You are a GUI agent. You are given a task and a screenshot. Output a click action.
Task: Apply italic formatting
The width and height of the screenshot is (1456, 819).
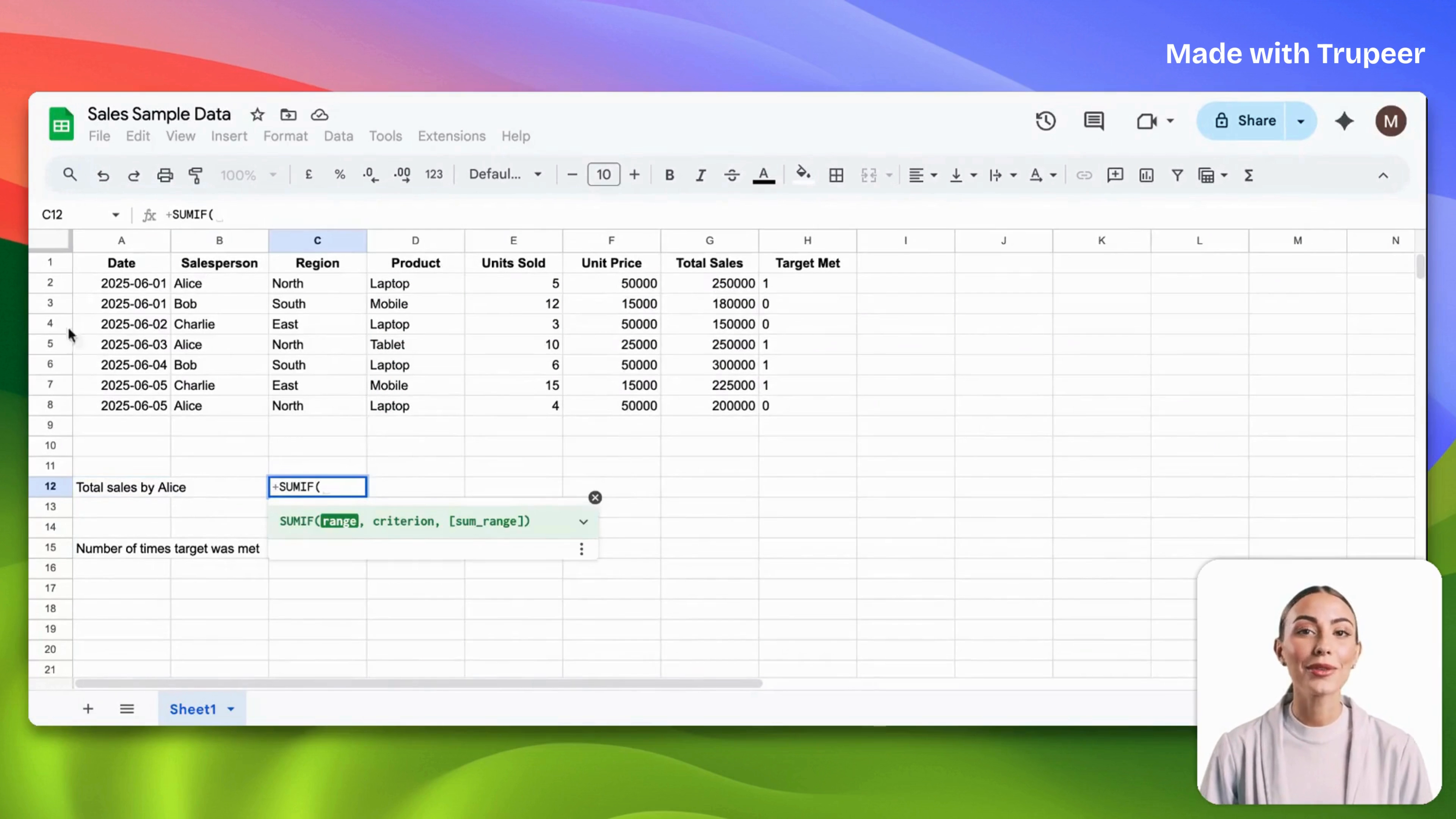pyautogui.click(x=700, y=175)
